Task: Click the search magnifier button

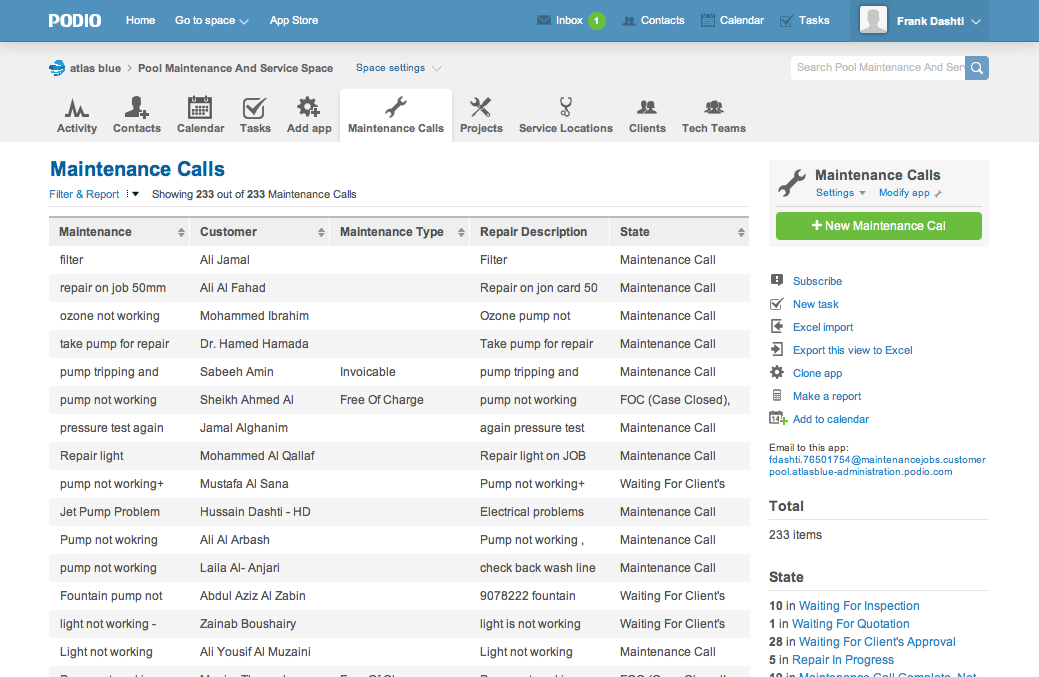Action: 977,68
